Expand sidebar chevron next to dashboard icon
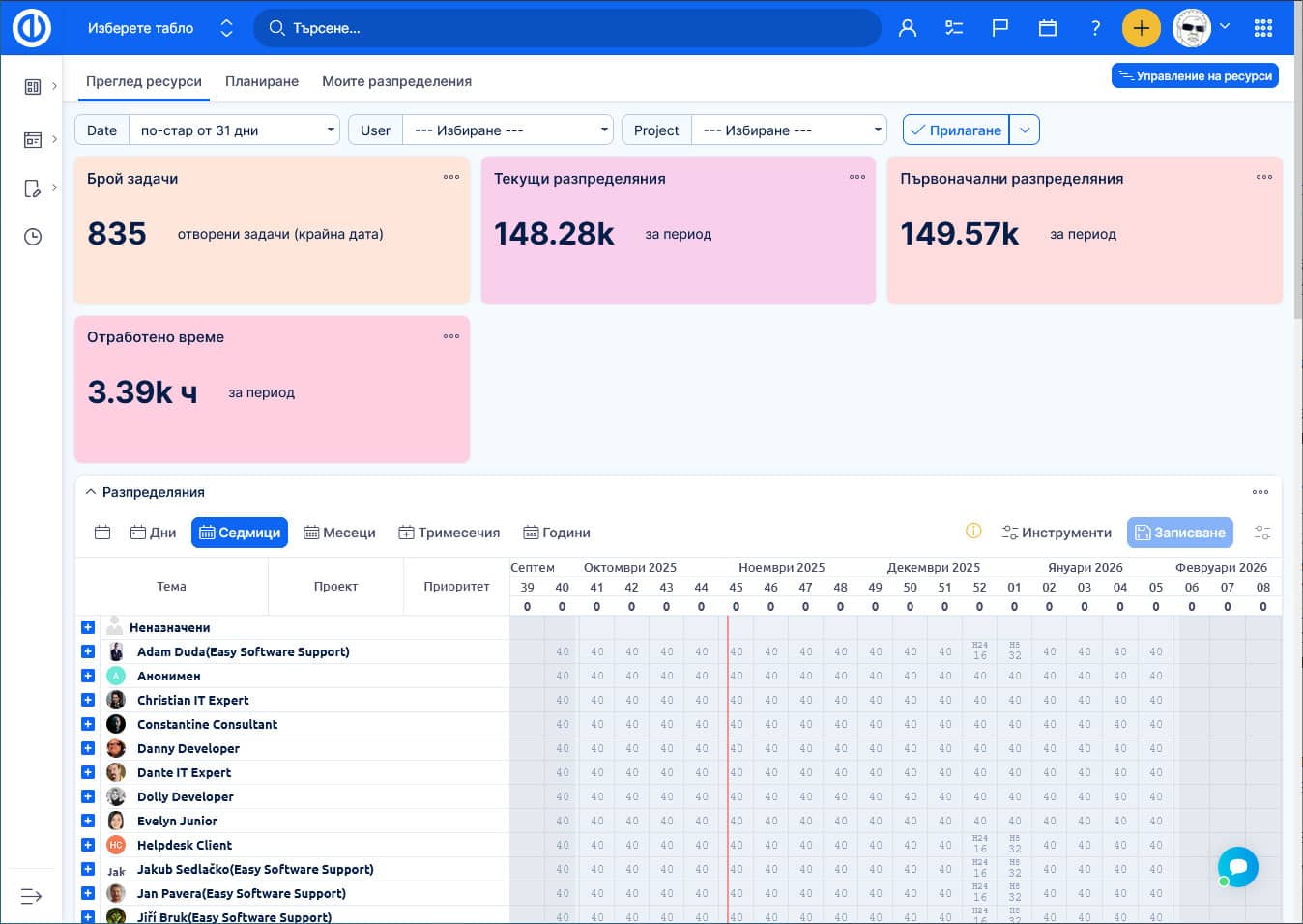 click(54, 86)
